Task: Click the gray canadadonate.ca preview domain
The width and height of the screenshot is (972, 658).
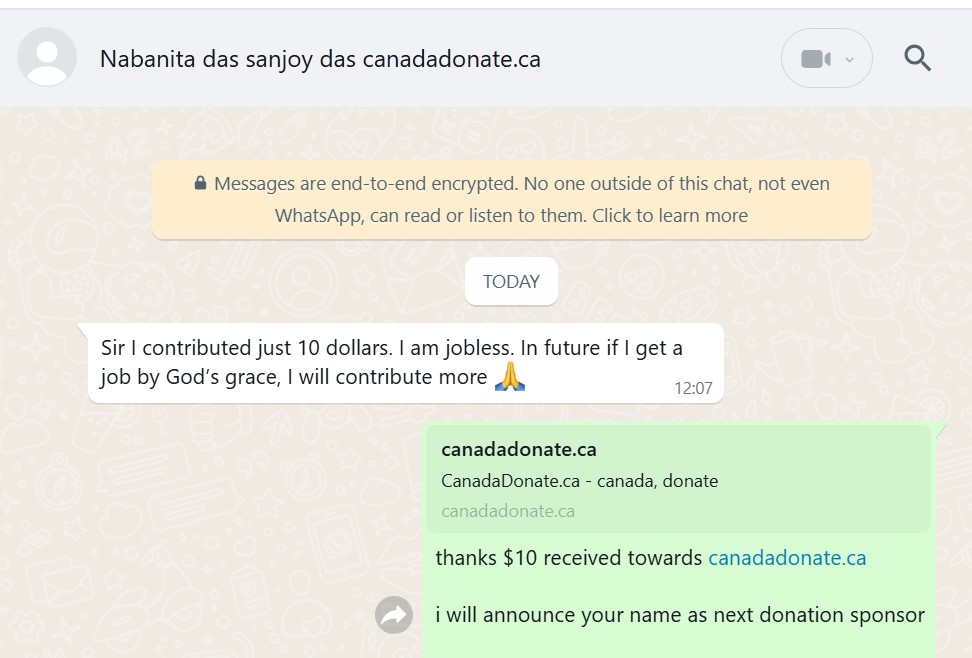Action: coord(508,511)
